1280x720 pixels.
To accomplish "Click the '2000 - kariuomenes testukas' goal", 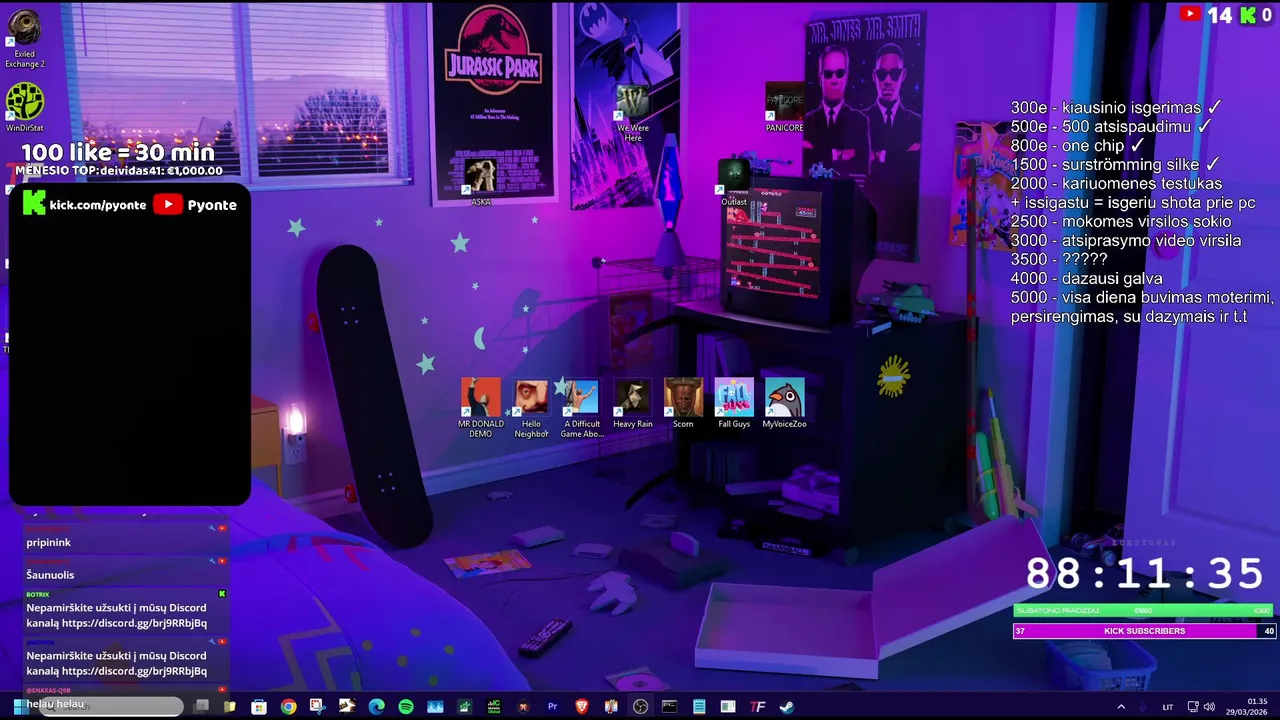I will (x=1116, y=183).
